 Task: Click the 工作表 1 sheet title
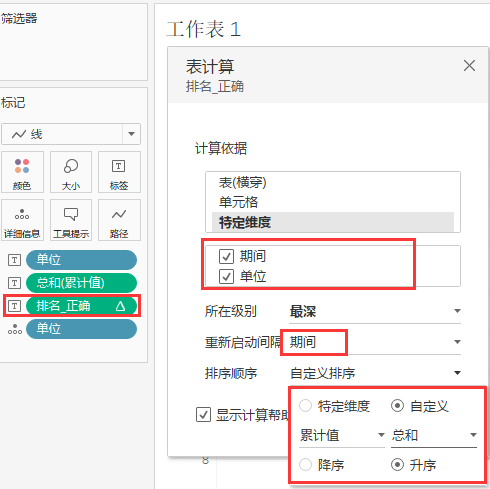pos(203,29)
